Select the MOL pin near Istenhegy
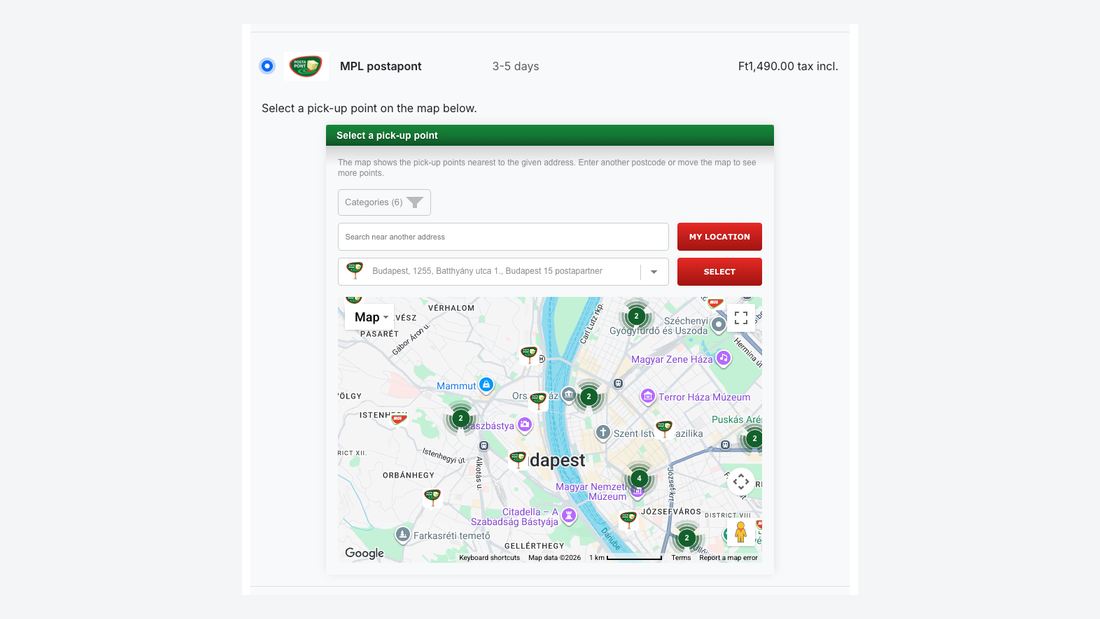Viewport: 1100px width, 619px height. (x=399, y=419)
